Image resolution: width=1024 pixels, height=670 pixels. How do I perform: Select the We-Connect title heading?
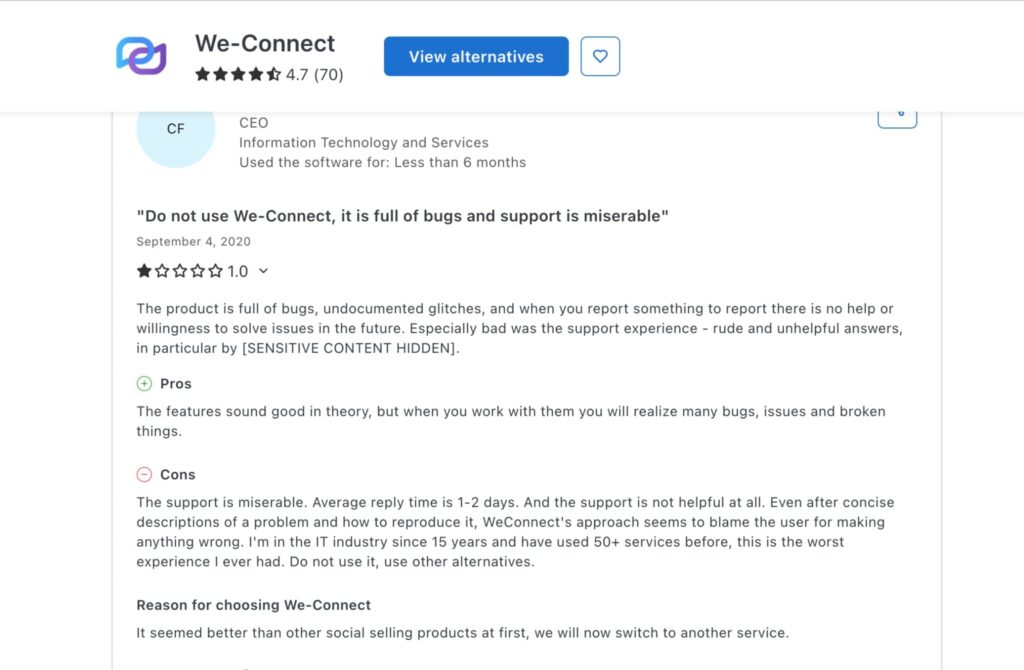pos(264,43)
